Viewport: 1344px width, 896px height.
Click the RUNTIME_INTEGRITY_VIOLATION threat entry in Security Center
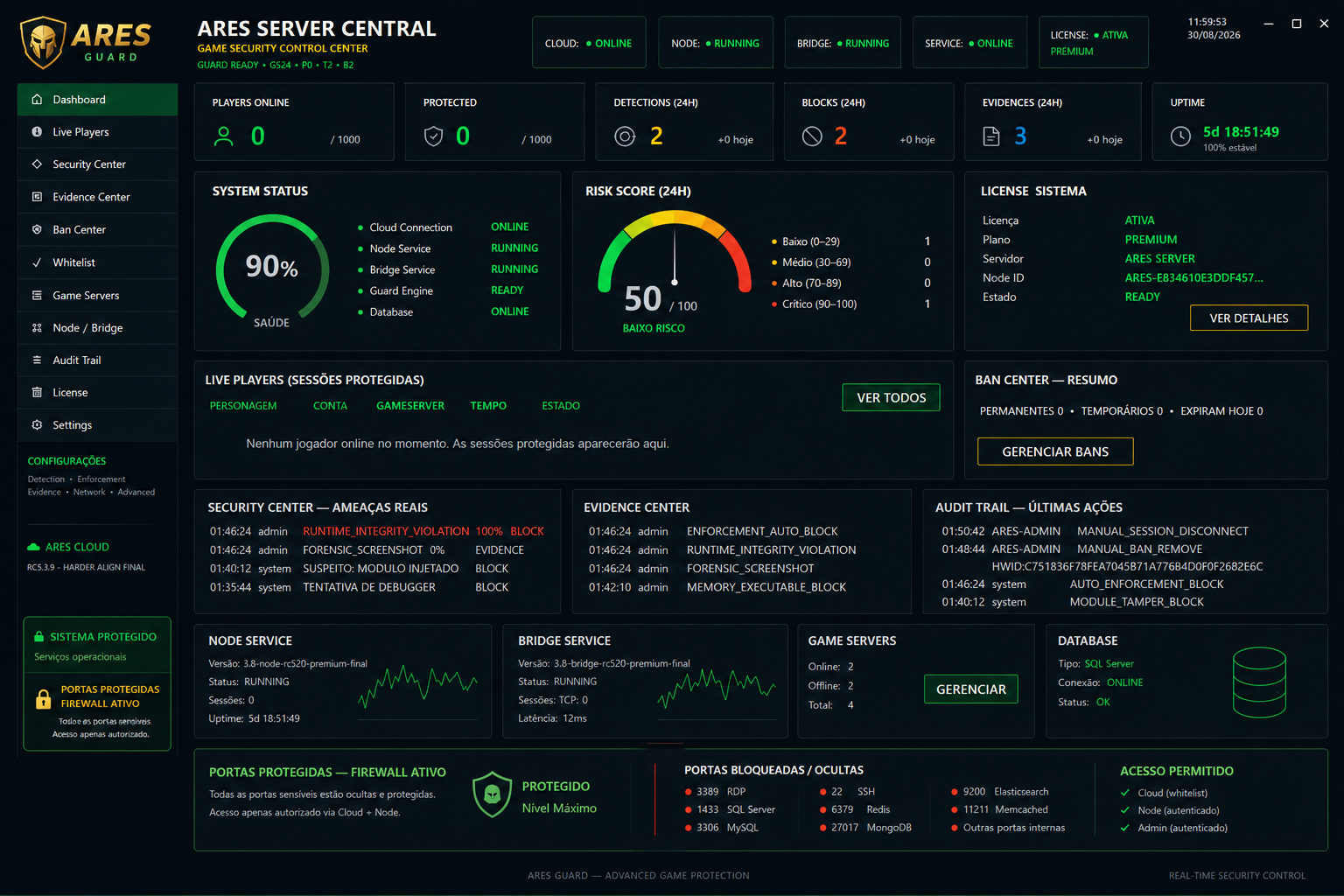[x=386, y=531]
